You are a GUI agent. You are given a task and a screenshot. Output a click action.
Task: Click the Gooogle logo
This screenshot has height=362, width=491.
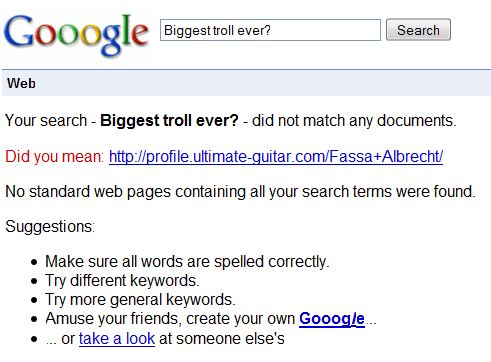(x=76, y=35)
